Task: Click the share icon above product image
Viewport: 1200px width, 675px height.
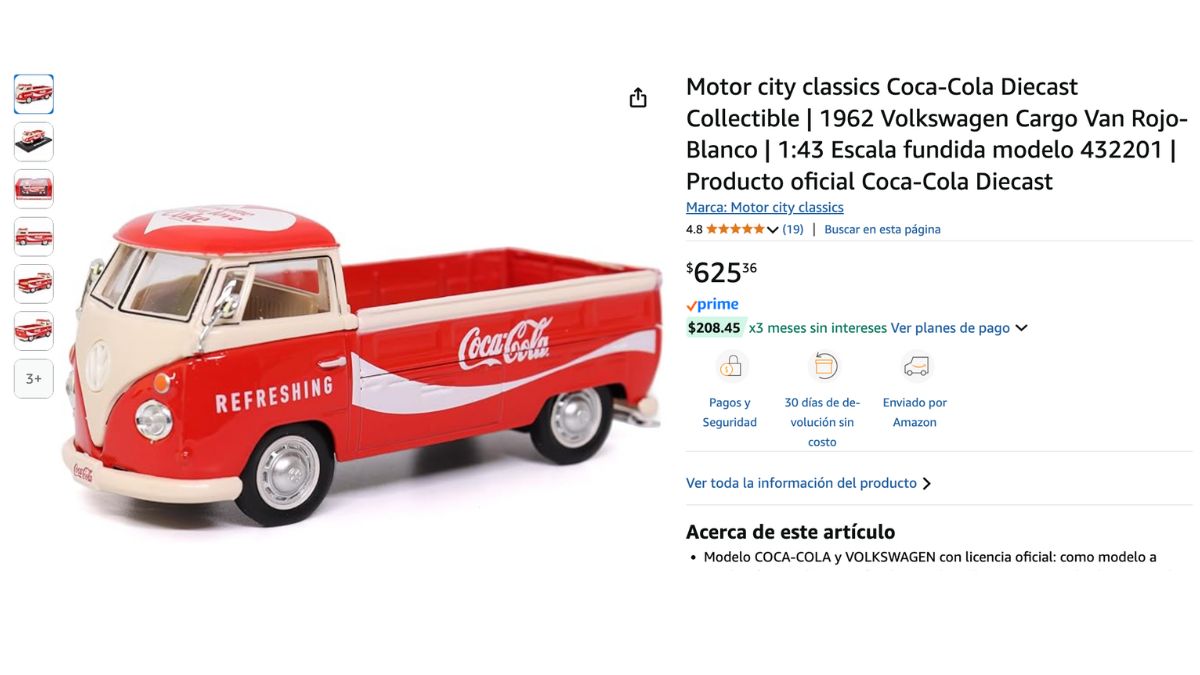Action: 638,98
